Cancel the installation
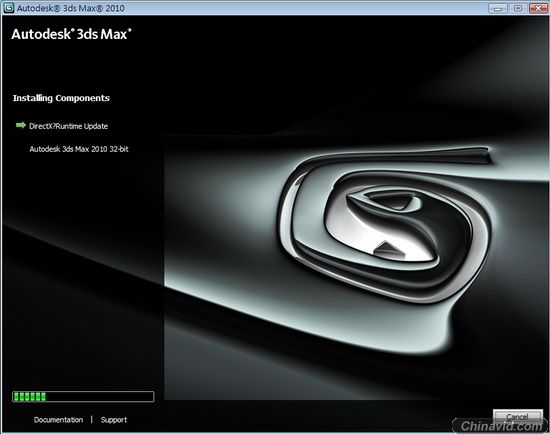 pos(517,416)
